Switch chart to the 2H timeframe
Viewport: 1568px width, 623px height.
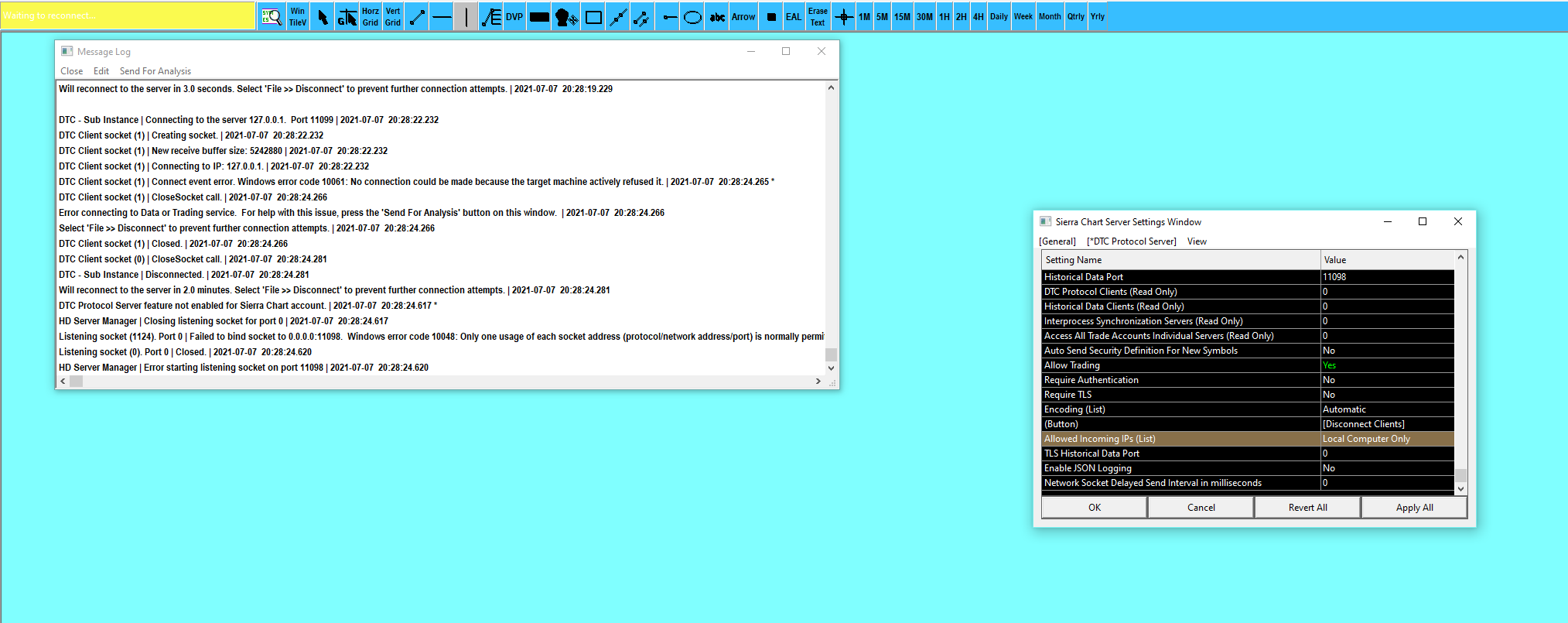(x=962, y=16)
